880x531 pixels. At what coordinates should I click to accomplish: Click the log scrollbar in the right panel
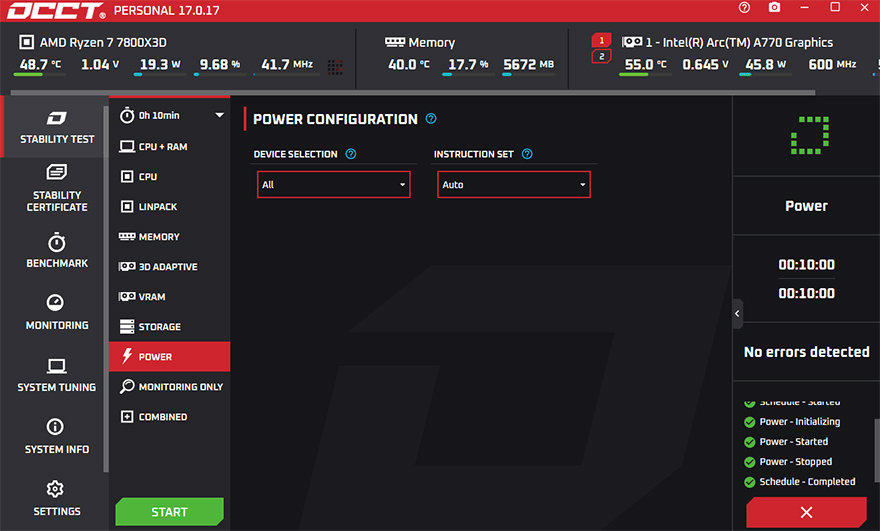tap(877, 451)
